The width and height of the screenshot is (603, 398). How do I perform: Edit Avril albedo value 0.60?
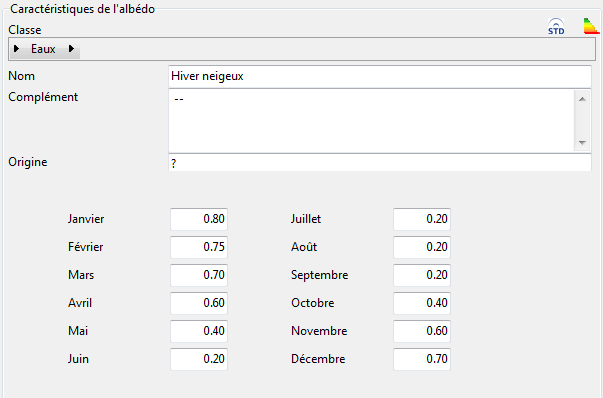[x=199, y=303]
